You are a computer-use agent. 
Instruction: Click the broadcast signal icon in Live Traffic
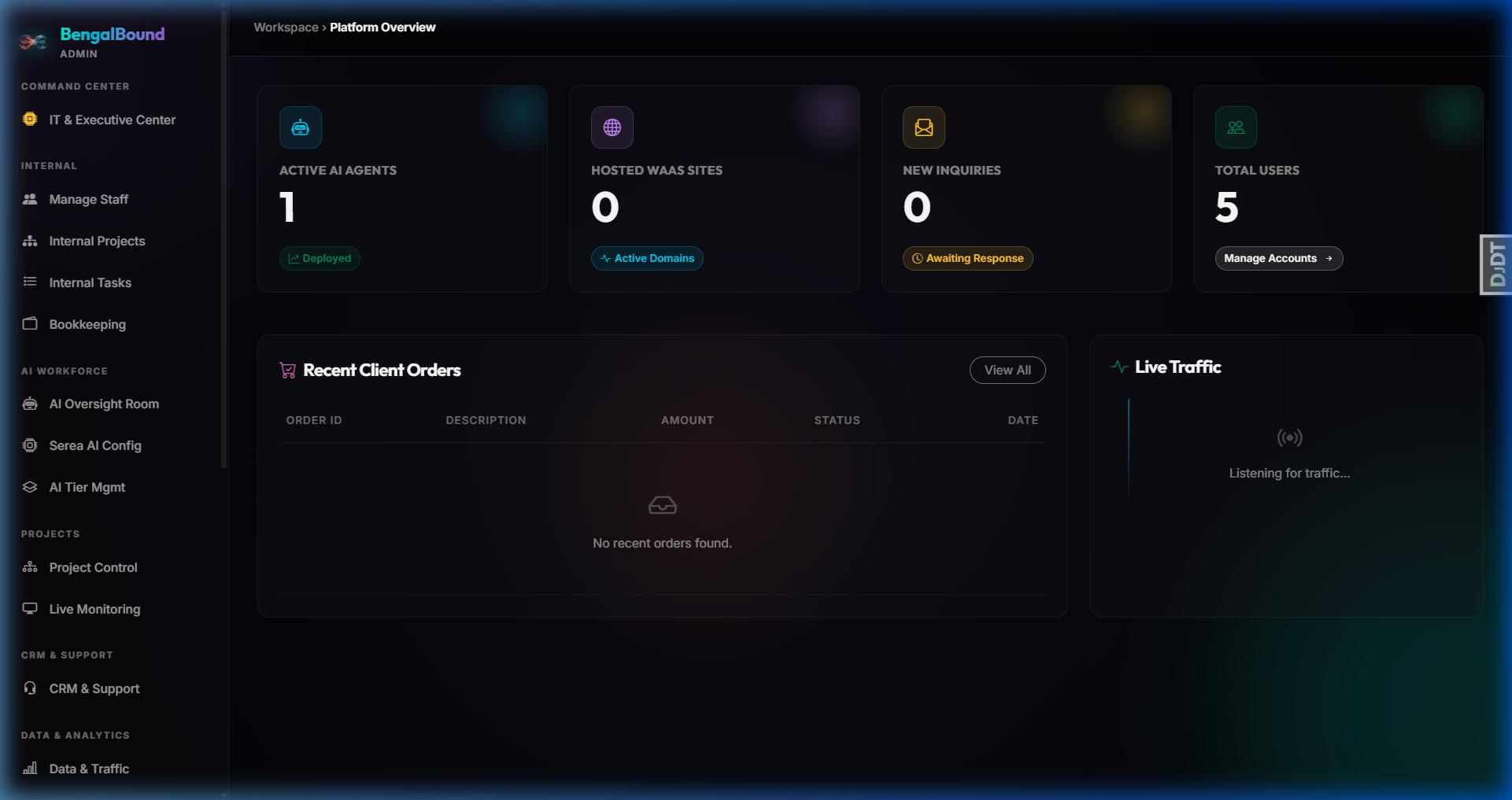pos(1289,437)
